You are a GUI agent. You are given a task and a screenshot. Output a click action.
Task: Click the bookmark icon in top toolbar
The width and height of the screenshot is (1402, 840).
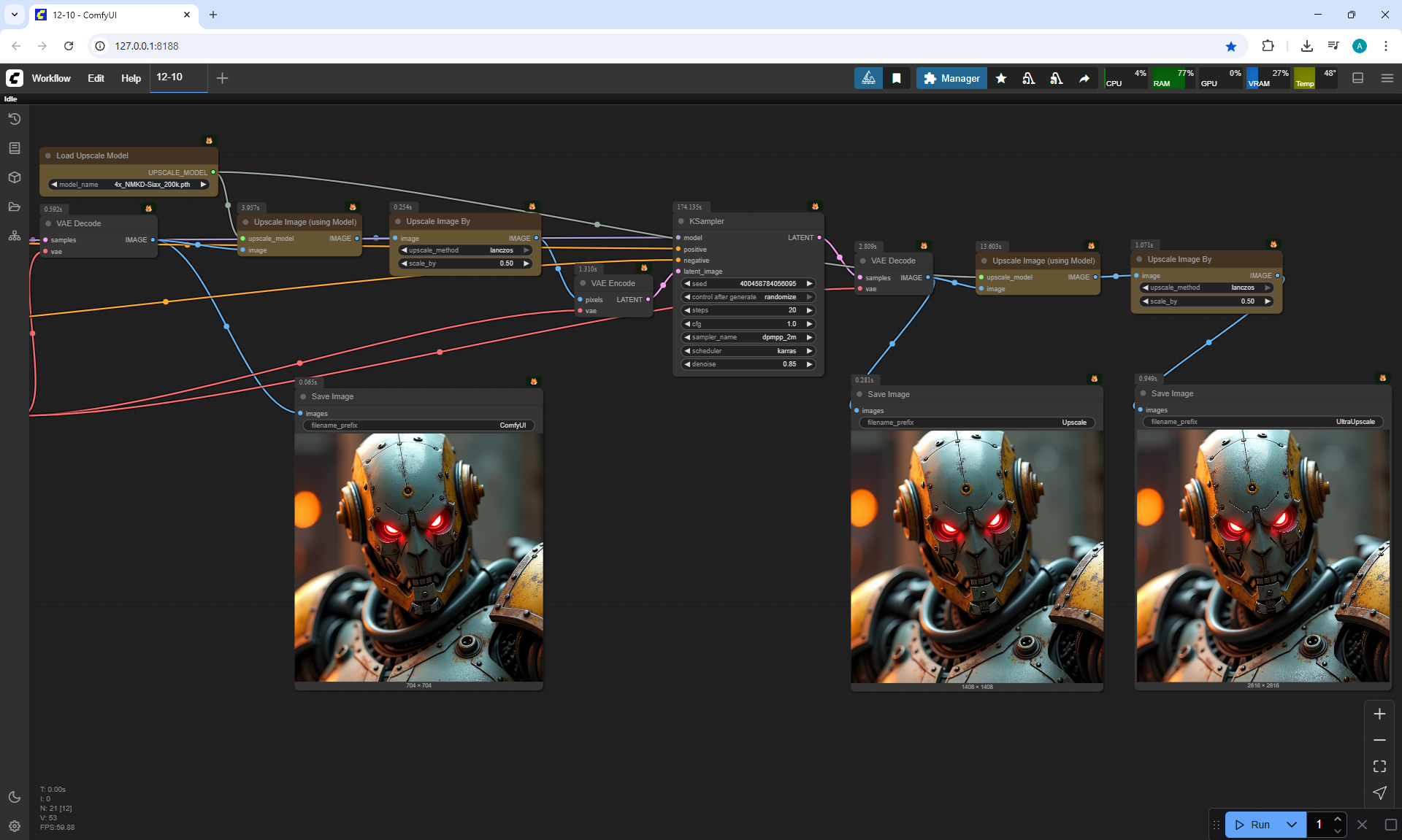(x=897, y=78)
